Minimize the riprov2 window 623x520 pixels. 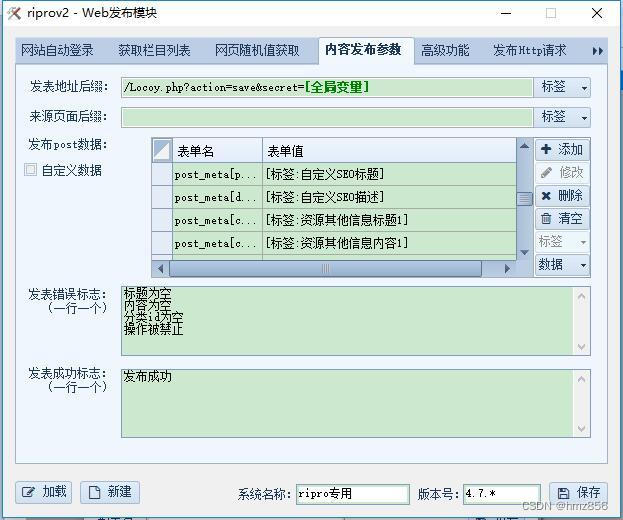(x=506, y=13)
